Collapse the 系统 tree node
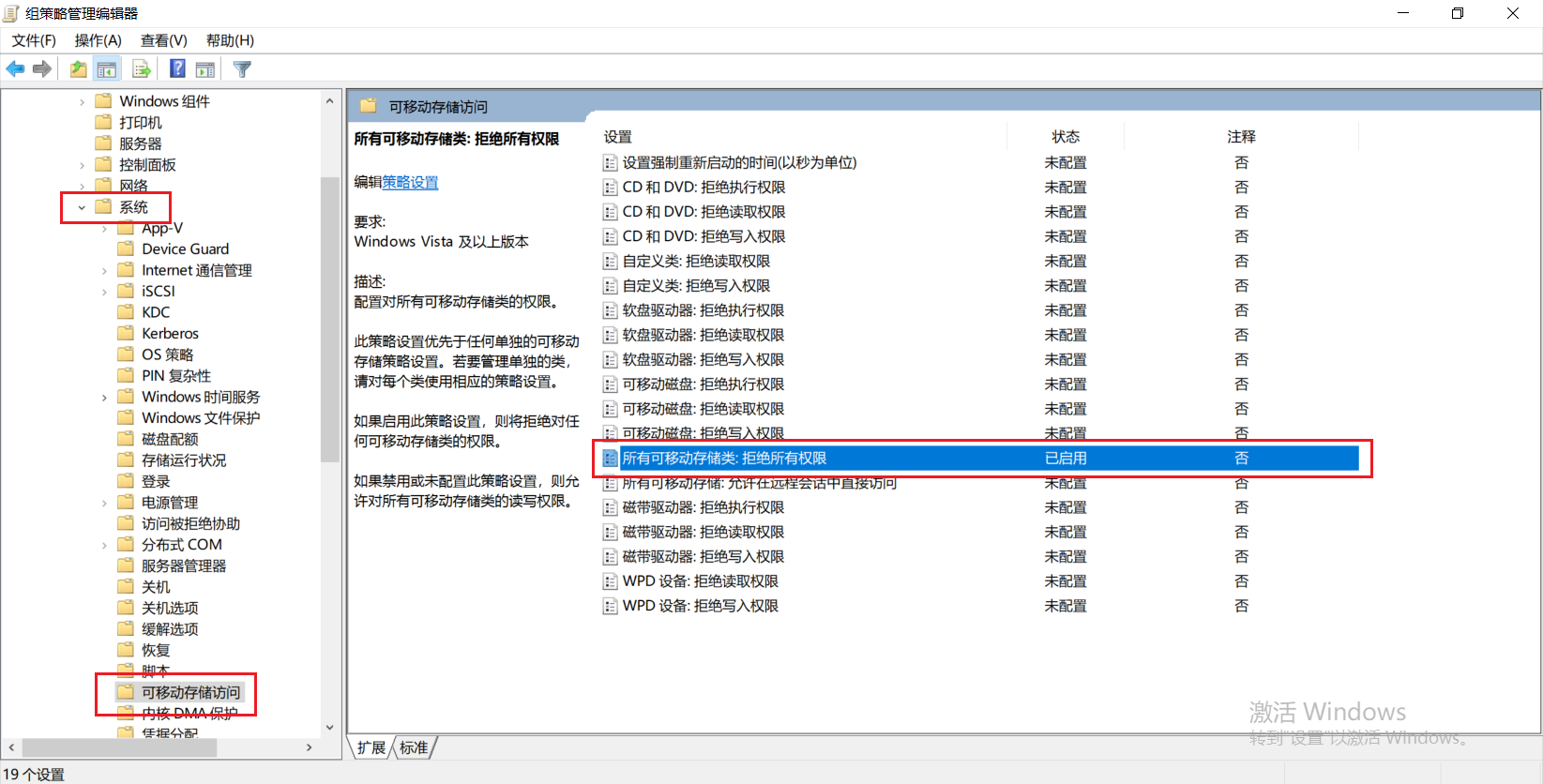Screen dimensions: 1543x784 click(x=82, y=207)
